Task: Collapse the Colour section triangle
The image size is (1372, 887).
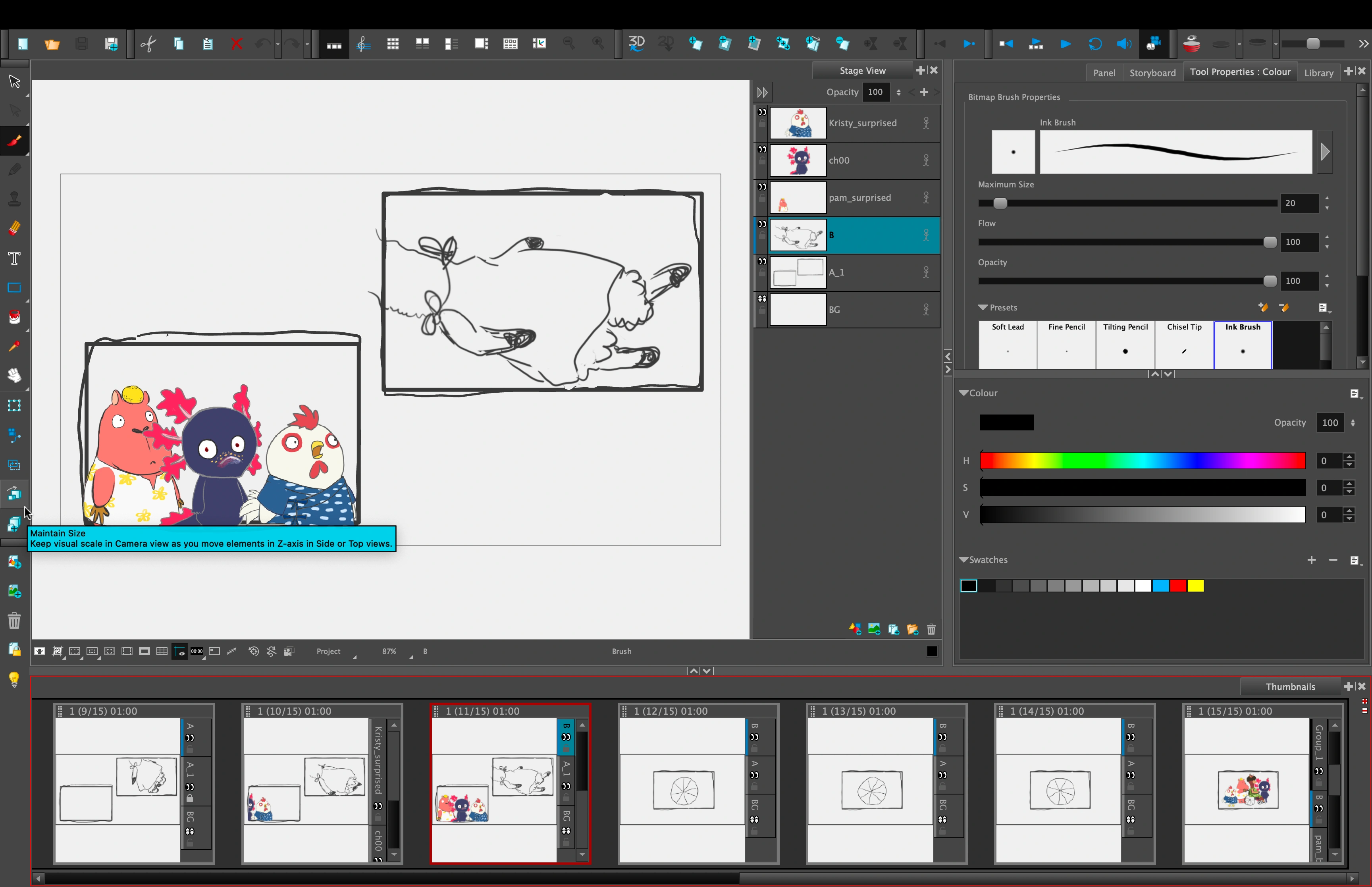Action: pyautogui.click(x=963, y=393)
